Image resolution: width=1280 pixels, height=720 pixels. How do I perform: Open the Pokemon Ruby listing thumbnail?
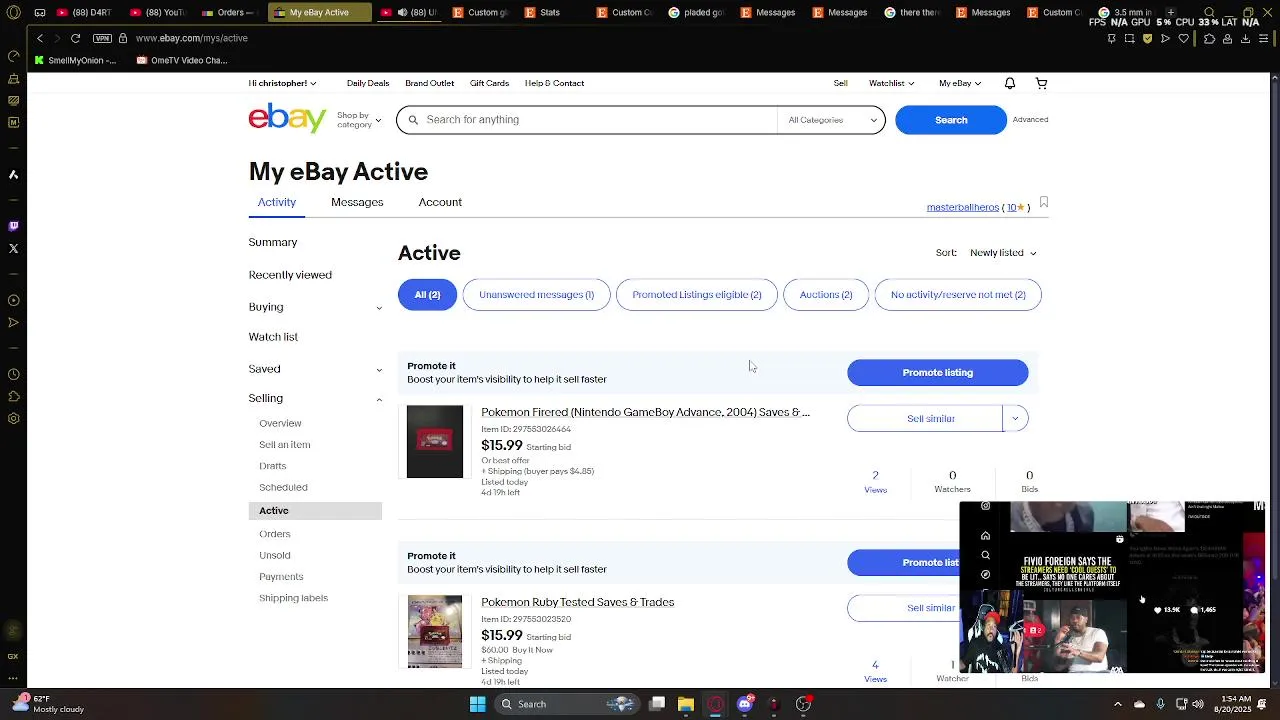(435, 631)
